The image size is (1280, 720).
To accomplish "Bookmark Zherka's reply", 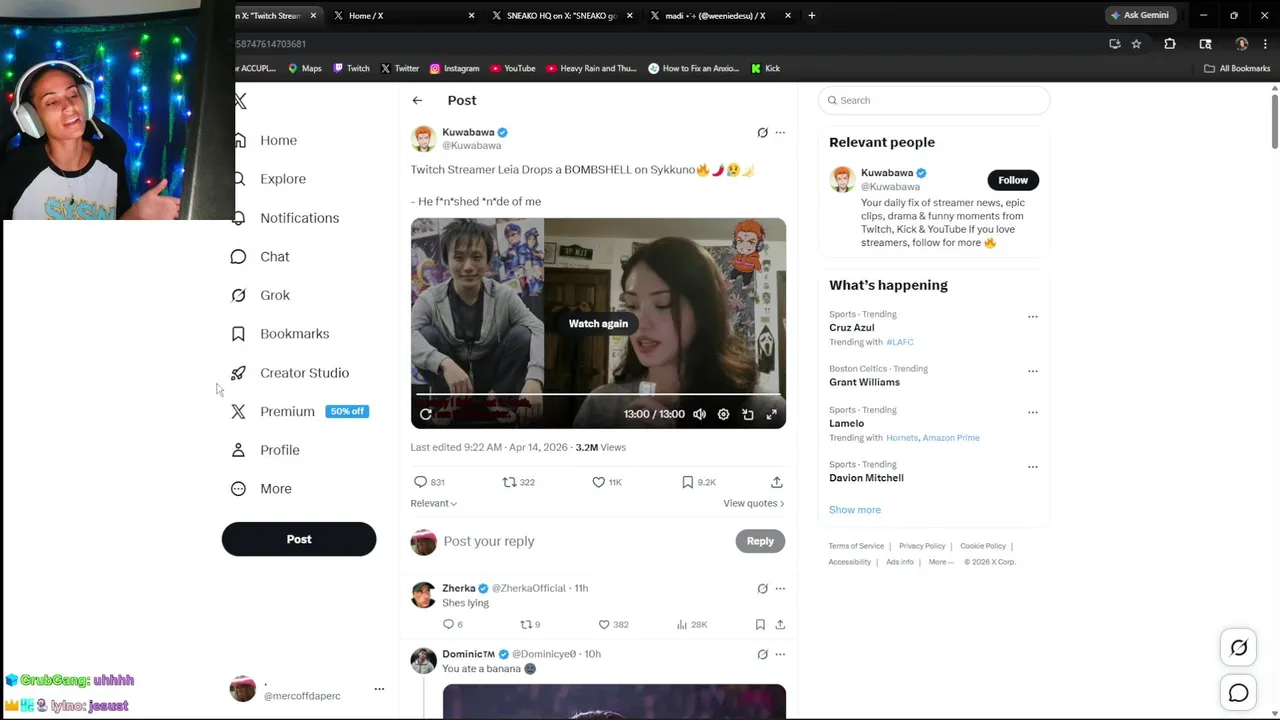I will click(x=760, y=624).
